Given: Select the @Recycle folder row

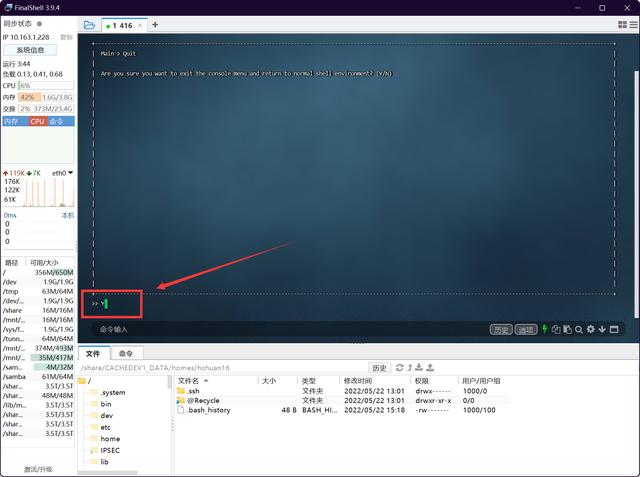Looking at the screenshot, I should [343, 400].
